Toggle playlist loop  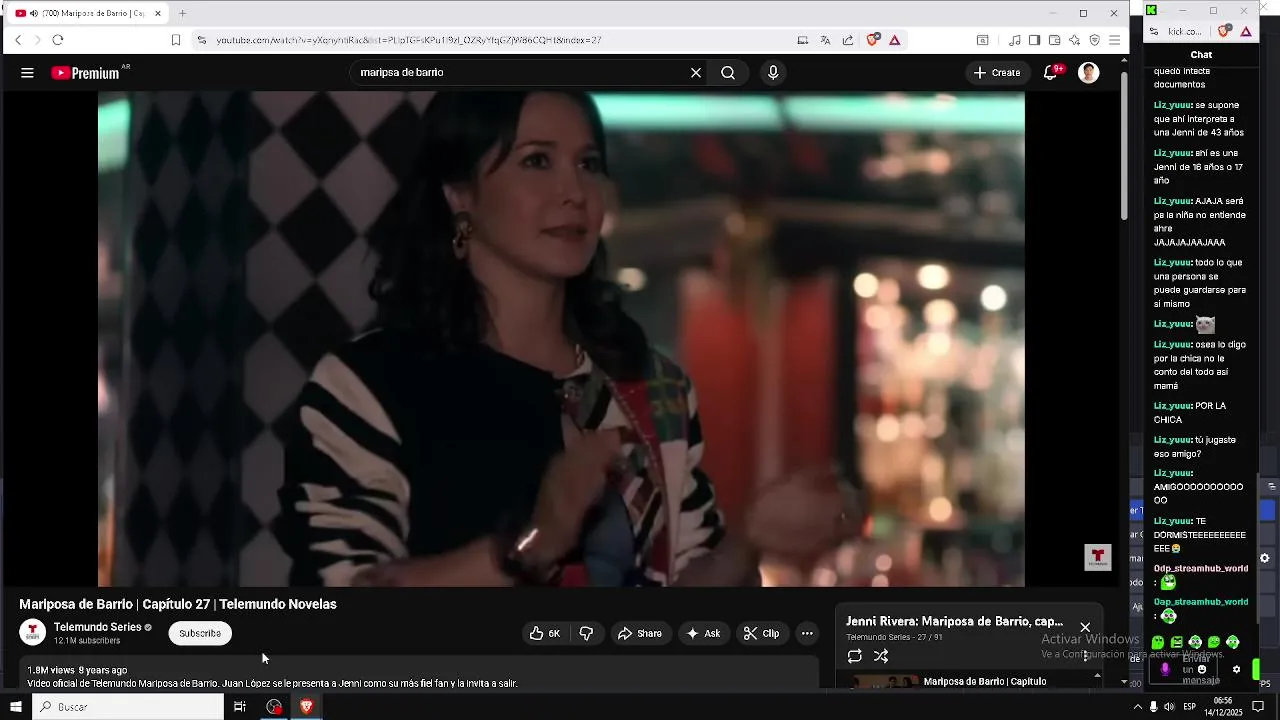(855, 656)
